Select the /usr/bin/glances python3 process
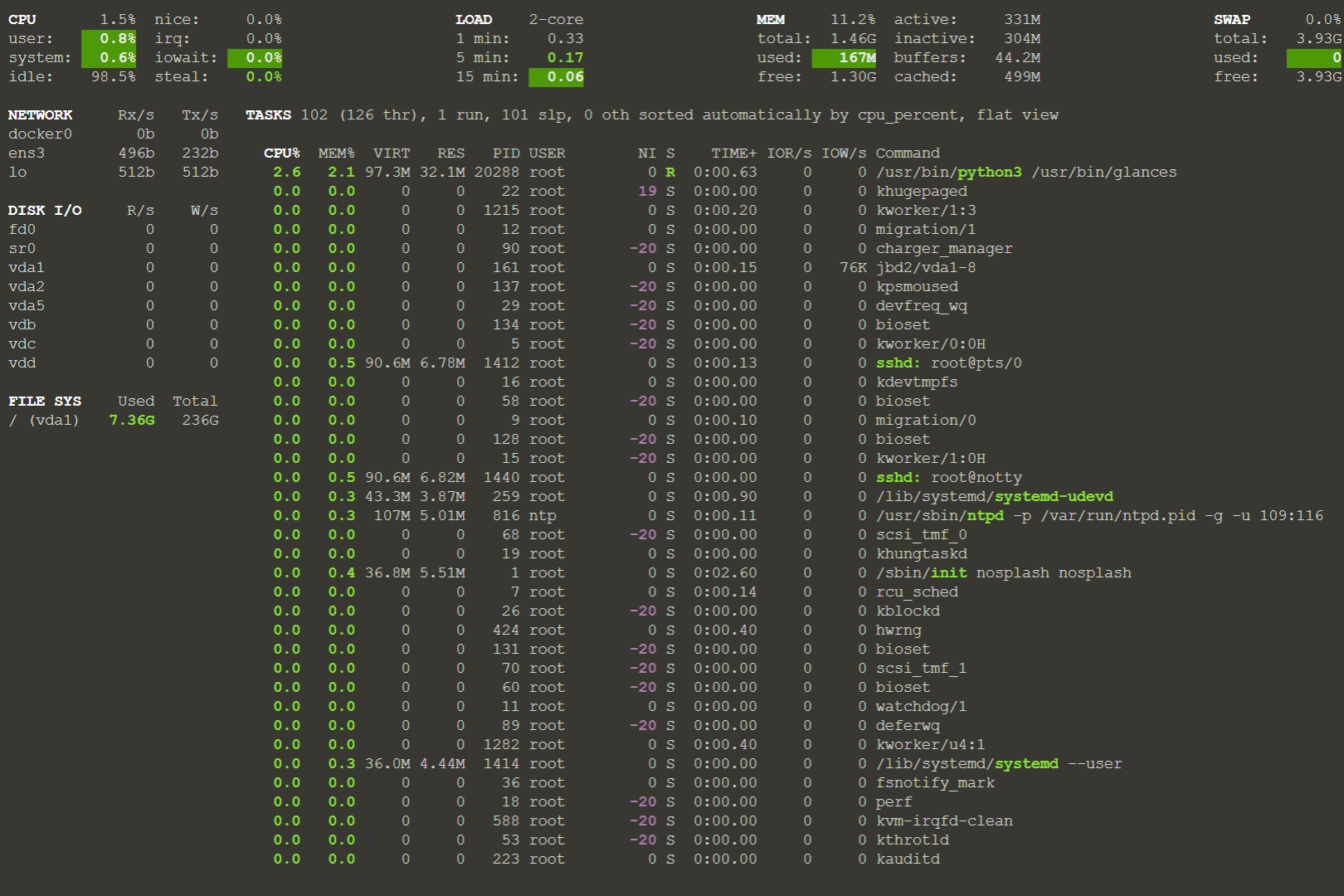1344x896 pixels. pos(725,172)
